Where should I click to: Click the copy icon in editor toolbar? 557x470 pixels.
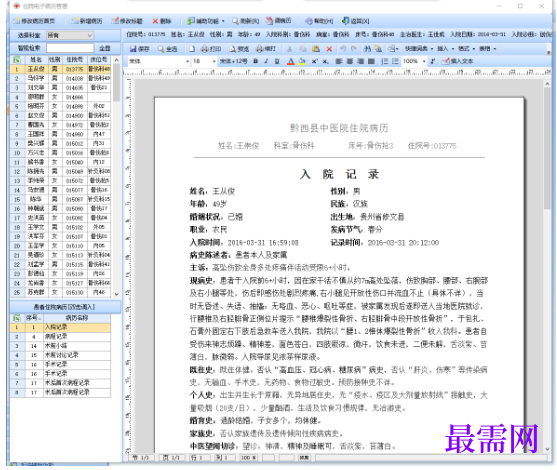303,49
